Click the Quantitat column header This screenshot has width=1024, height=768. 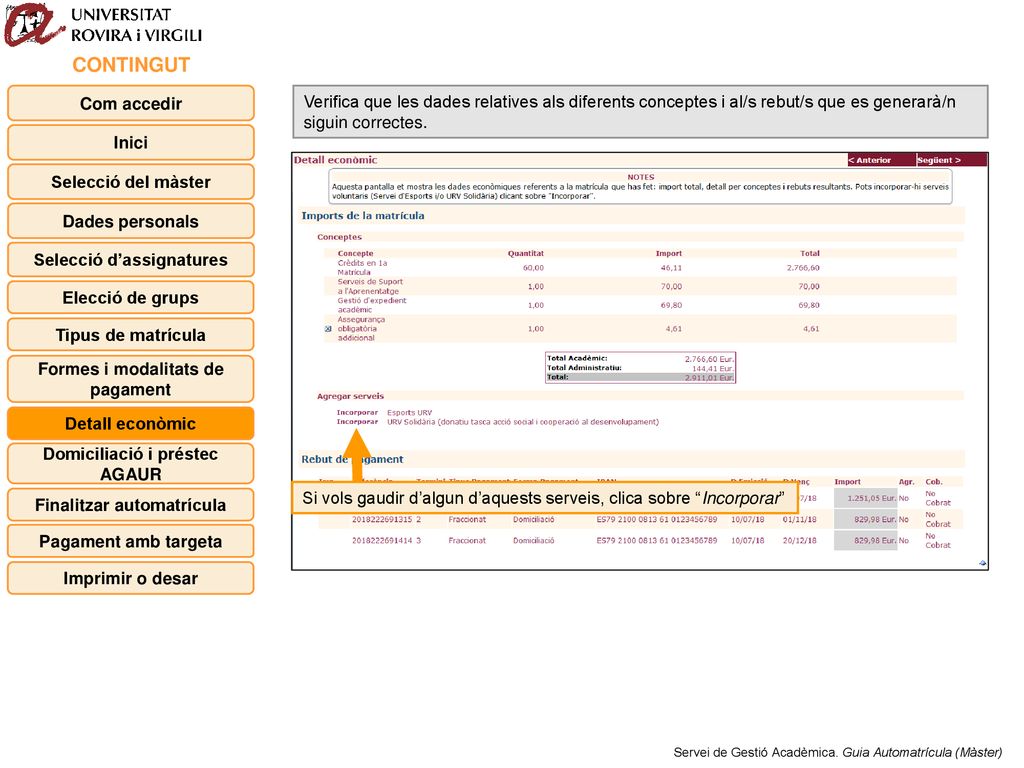tap(526, 253)
